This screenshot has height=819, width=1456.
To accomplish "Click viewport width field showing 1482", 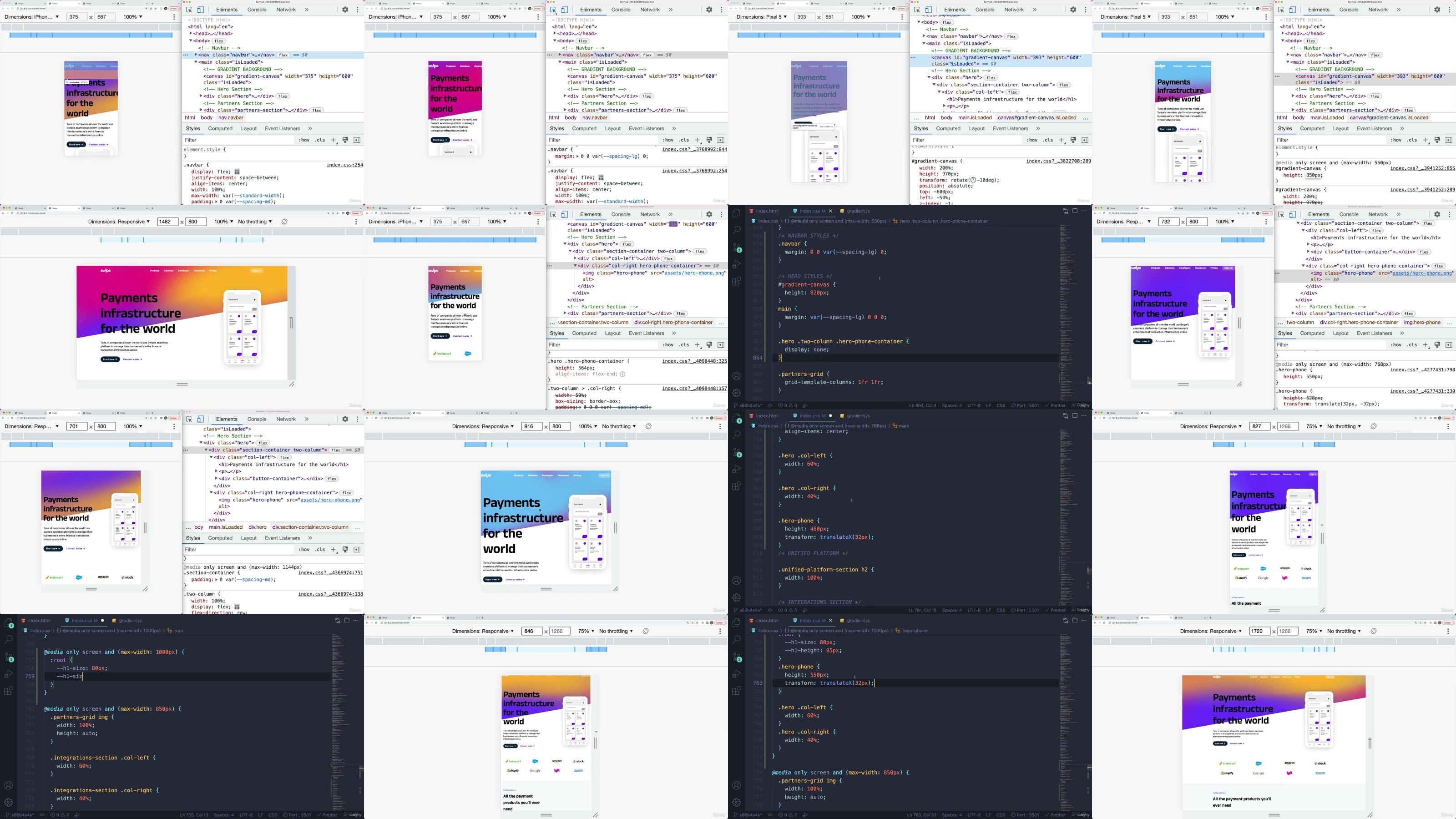I will point(167,222).
